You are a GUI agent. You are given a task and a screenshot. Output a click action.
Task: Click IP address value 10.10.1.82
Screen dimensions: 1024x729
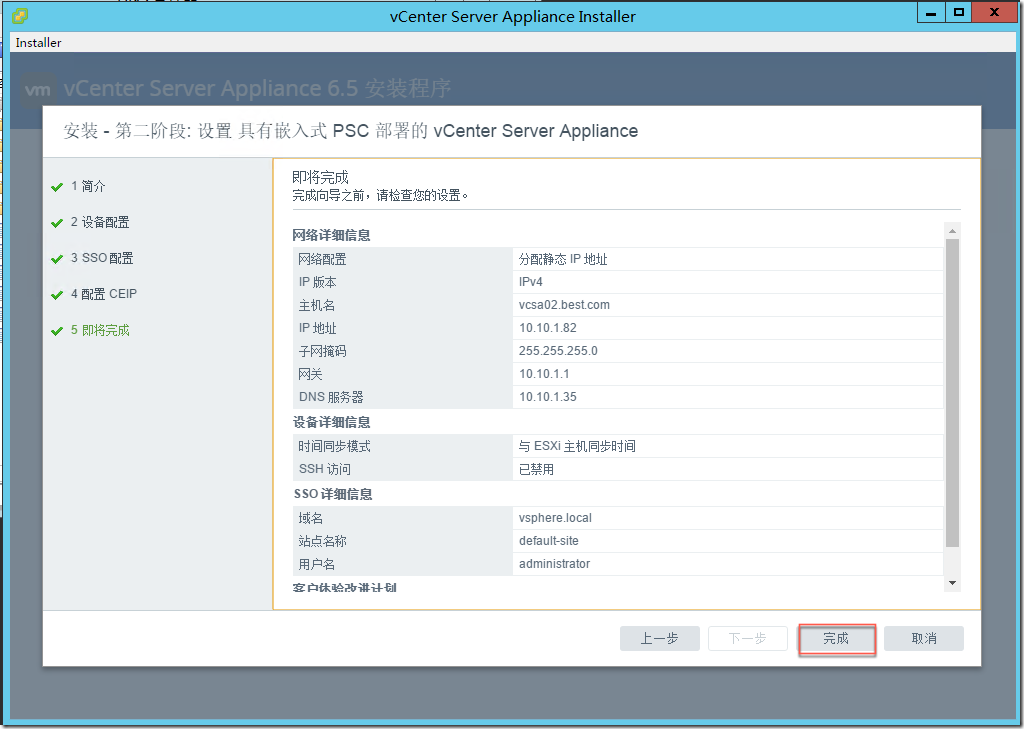[548, 328]
